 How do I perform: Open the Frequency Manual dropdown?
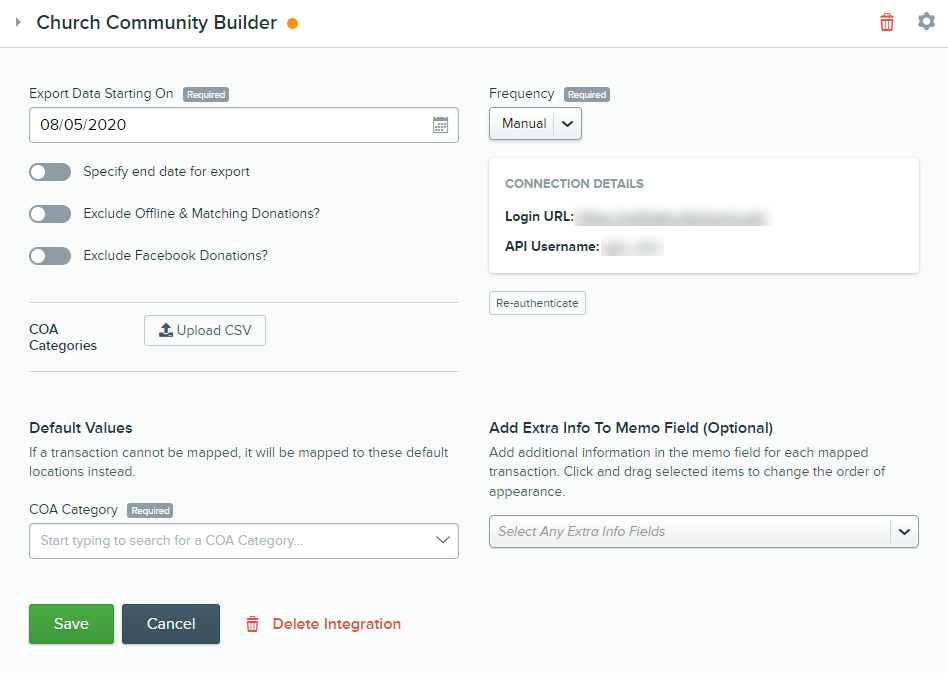tap(535, 123)
